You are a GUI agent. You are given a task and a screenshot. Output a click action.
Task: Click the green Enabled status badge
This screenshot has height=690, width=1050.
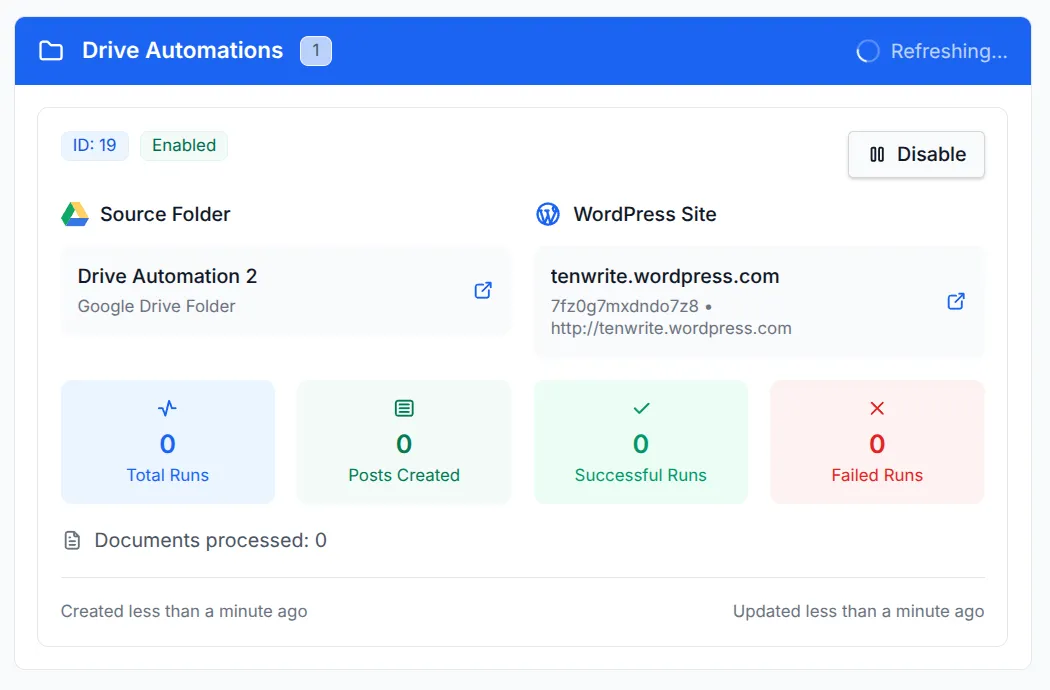[184, 145]
